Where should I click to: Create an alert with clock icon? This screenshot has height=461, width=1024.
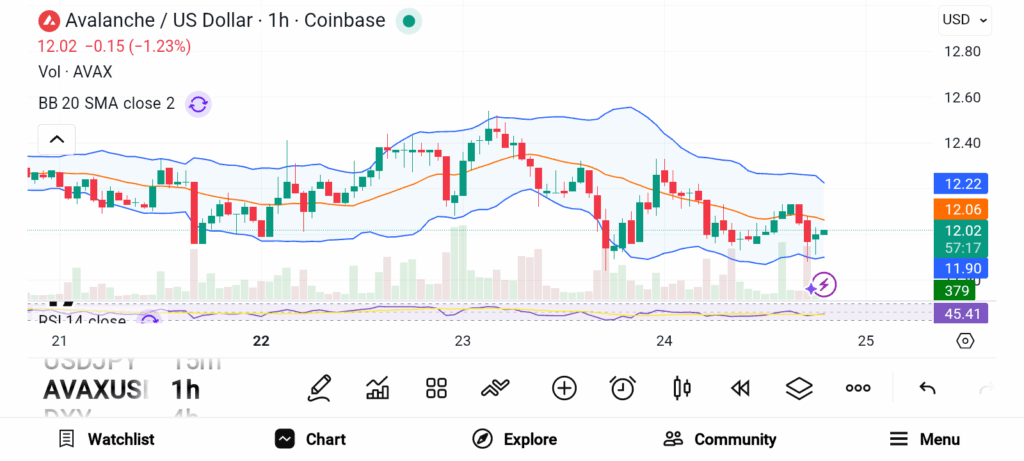[x=623, y=388]
